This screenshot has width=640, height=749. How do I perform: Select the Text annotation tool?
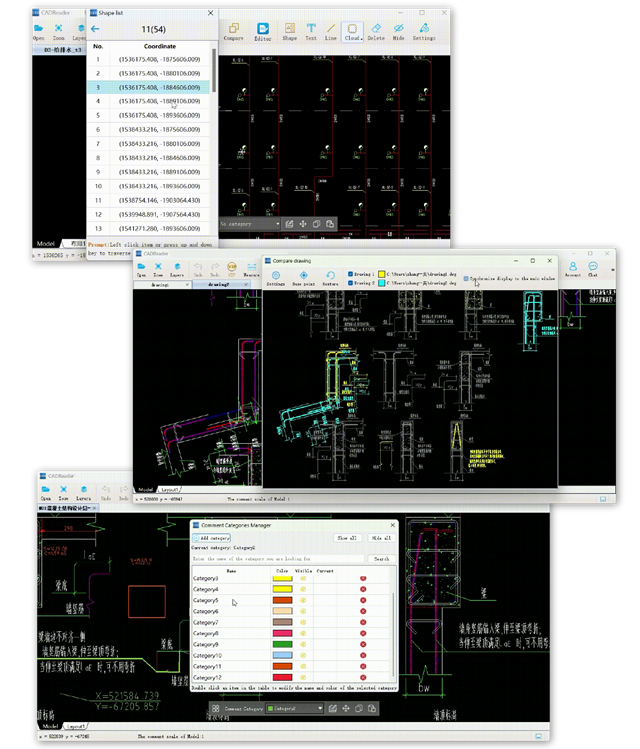[311, 32]
